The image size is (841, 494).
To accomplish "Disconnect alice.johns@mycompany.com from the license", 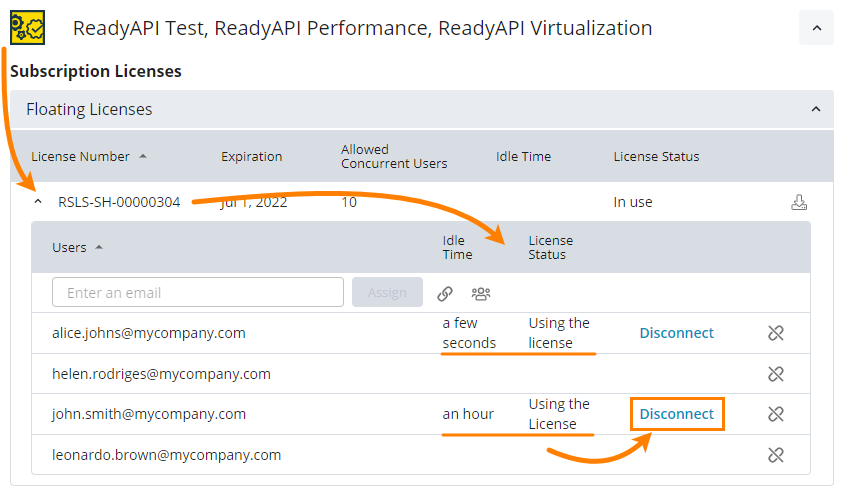I will point(676,333).
